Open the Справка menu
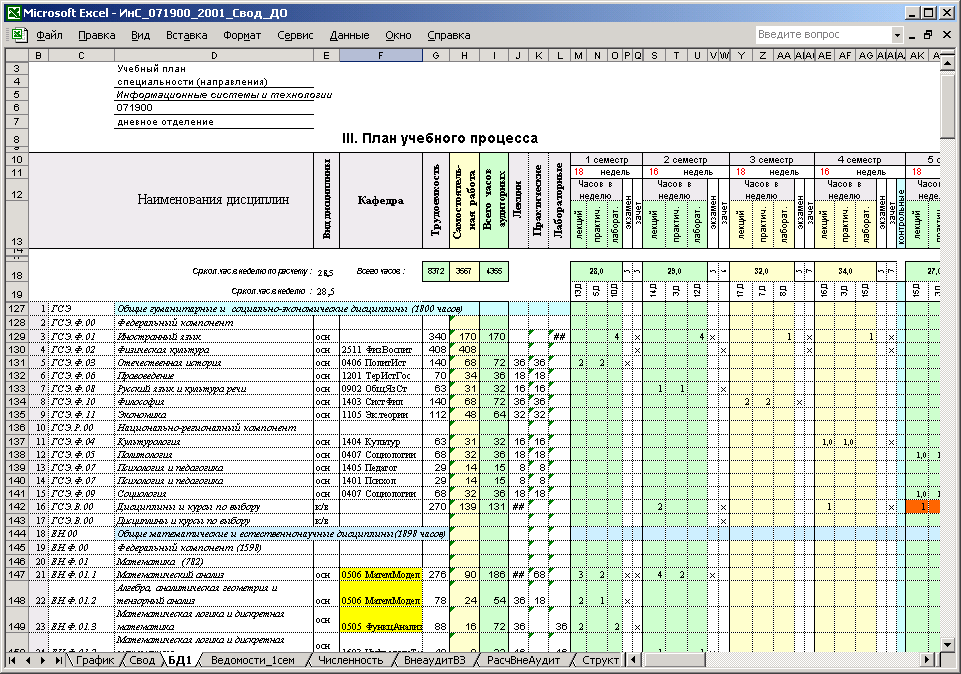Viewport: 961px width, 674px height. pos(449,35)
